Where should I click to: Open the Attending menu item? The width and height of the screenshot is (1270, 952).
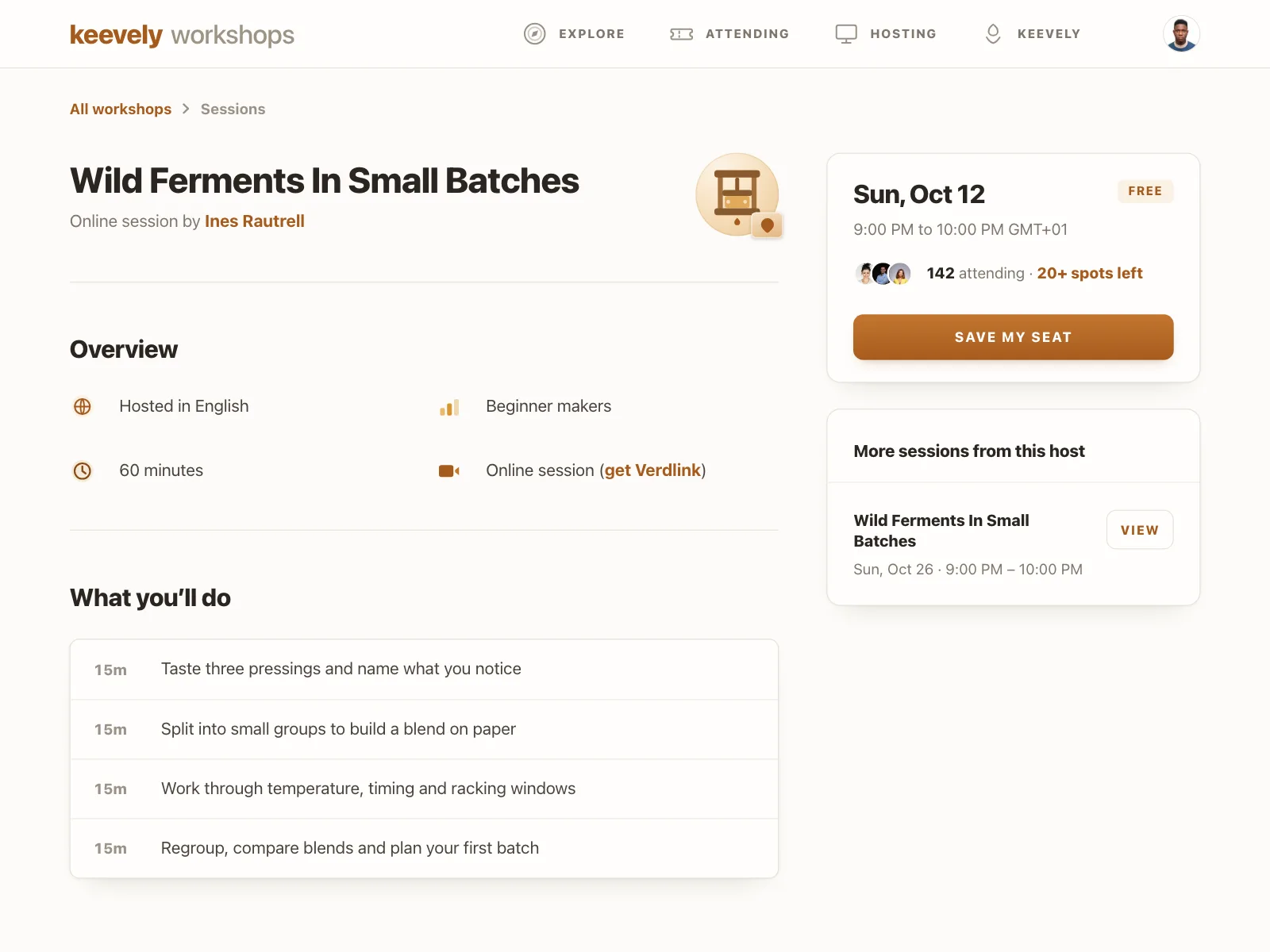pyautogui.click(x=729, y=34)
